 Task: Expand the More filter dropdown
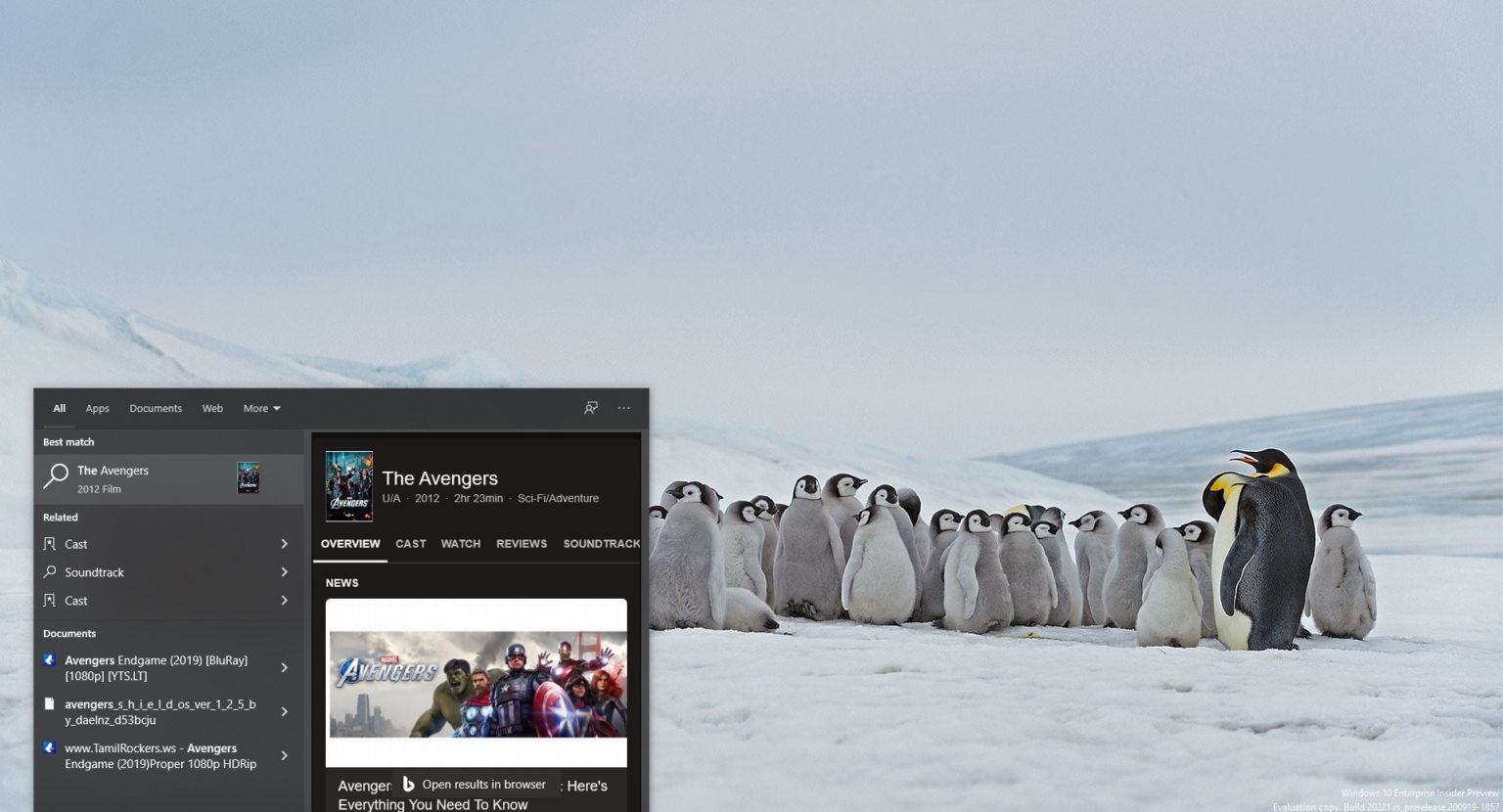click(x=261, y=409)
